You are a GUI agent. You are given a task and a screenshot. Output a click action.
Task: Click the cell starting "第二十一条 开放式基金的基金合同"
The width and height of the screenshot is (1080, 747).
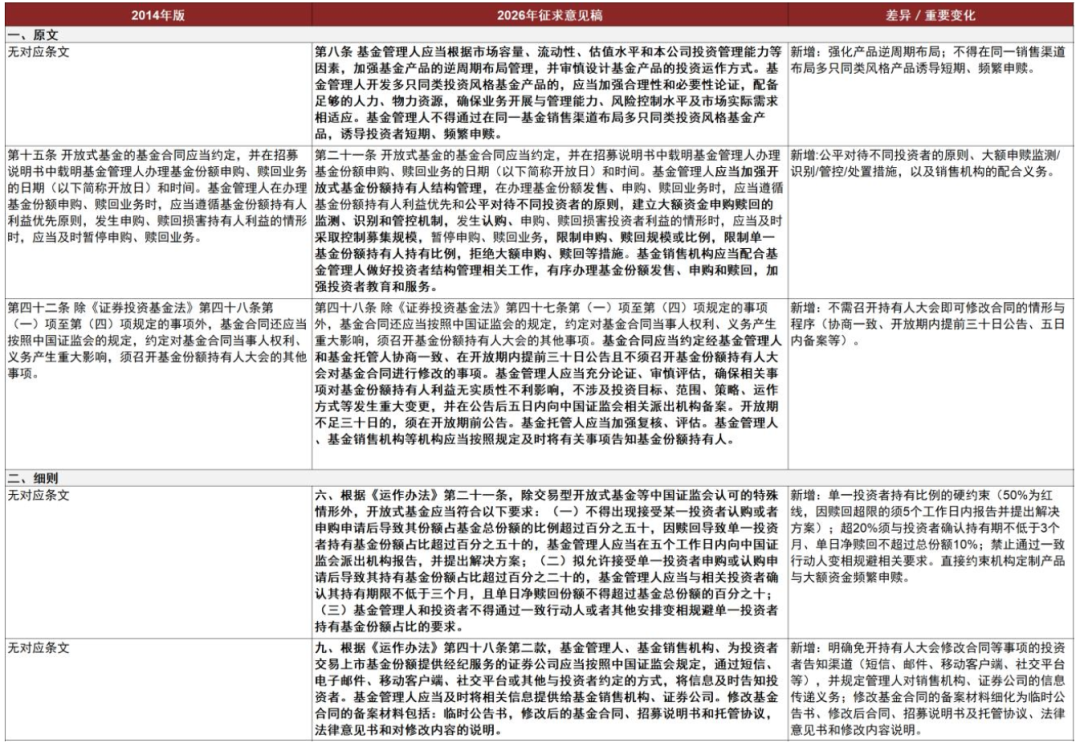coord(550,221)
